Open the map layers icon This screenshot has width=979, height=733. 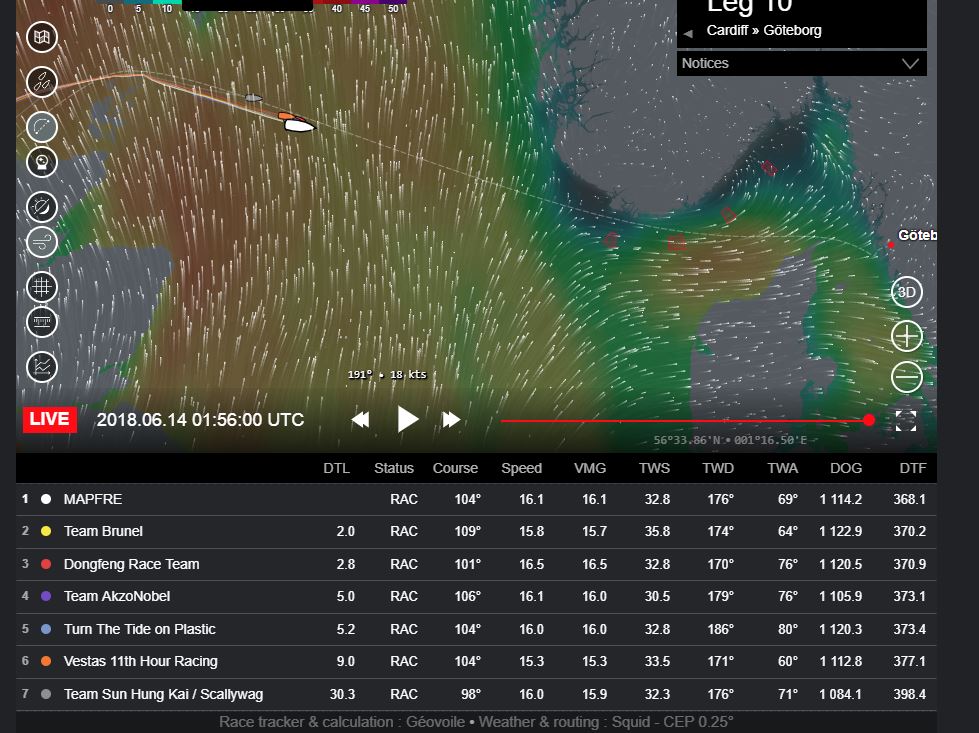(x=42, y=38)
